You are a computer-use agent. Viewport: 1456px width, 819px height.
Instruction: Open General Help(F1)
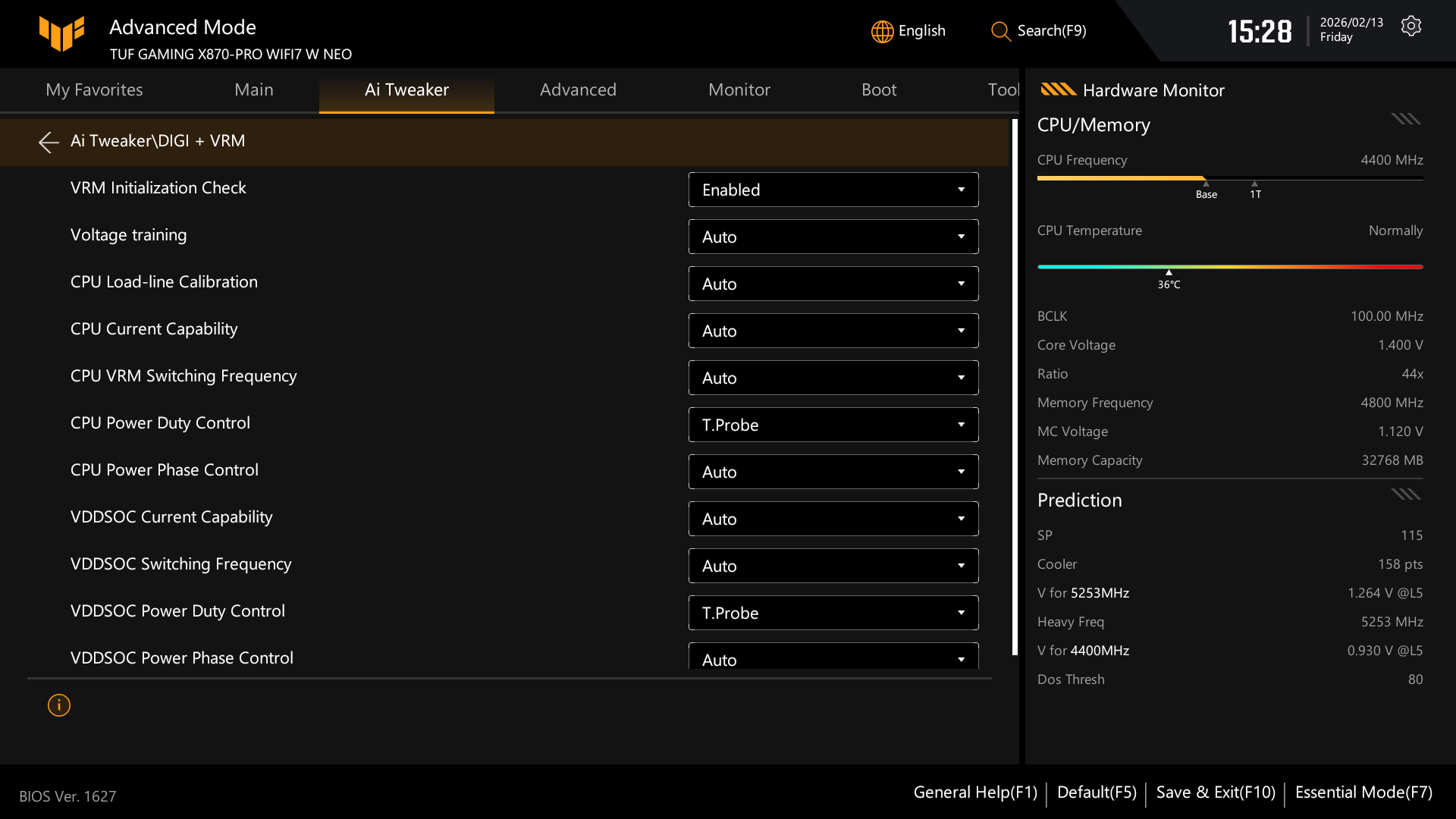975,792
